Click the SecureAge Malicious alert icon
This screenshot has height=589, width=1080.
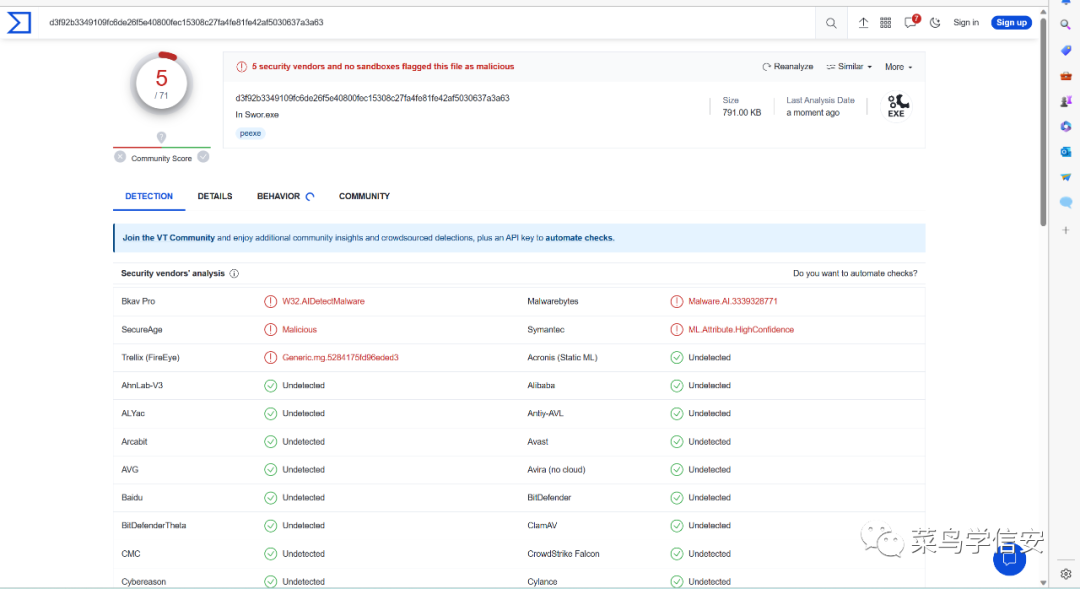point(271,329)
